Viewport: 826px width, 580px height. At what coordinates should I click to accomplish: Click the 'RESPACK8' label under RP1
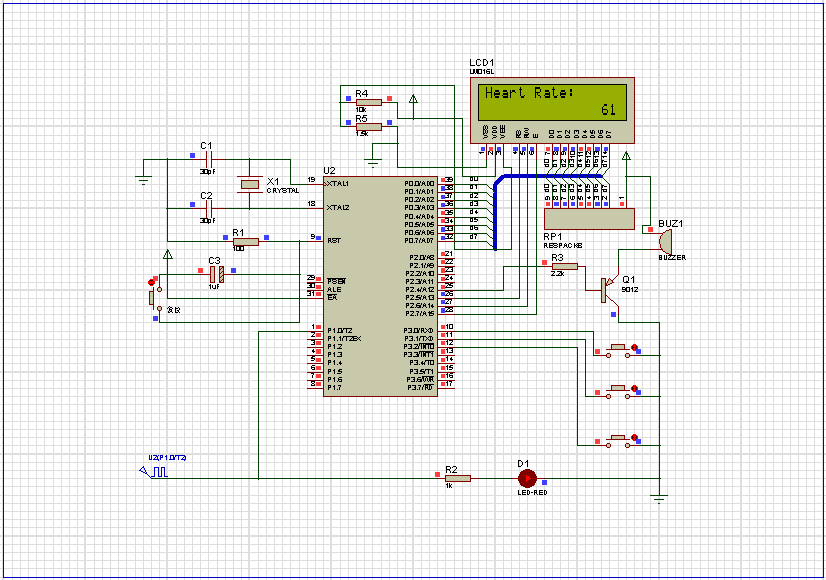tap(563, 246)
